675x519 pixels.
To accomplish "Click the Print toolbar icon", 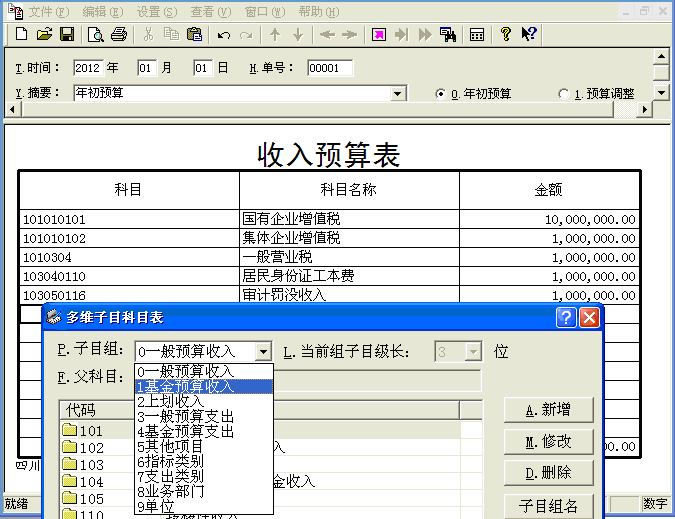I will click(119, 34).
